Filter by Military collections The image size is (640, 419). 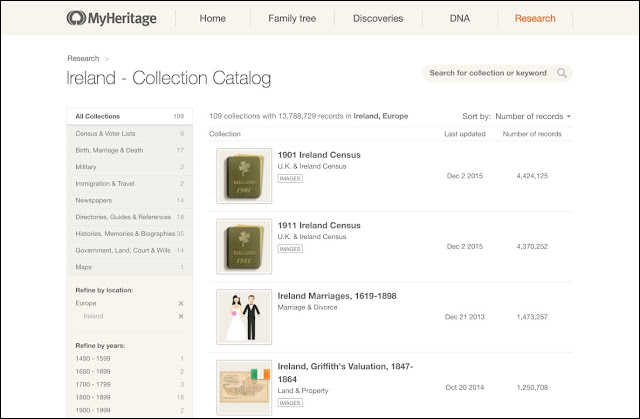[129, 167]
